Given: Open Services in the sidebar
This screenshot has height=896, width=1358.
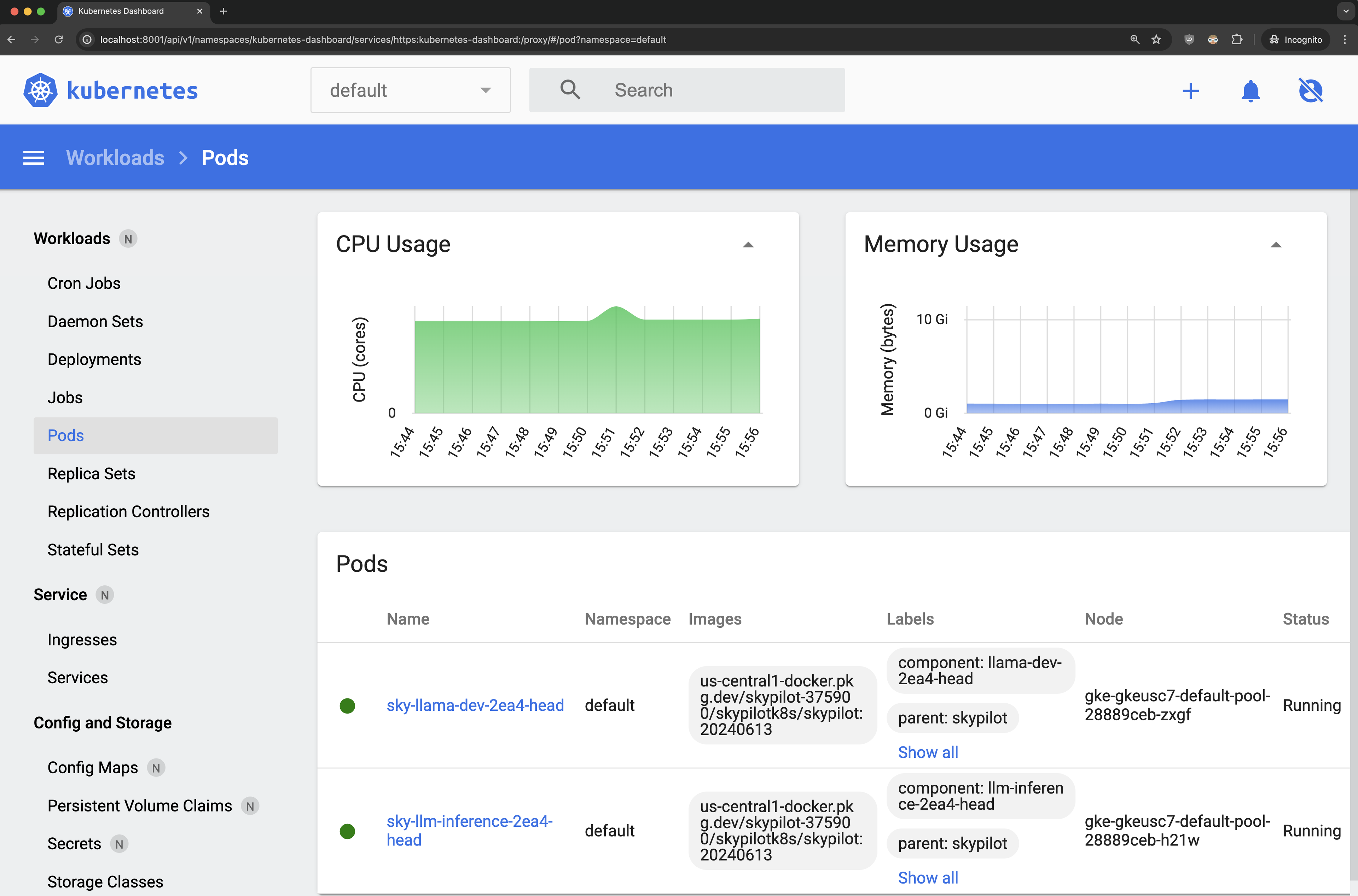Looking at the screenshot, I should [x=78, y=678].
